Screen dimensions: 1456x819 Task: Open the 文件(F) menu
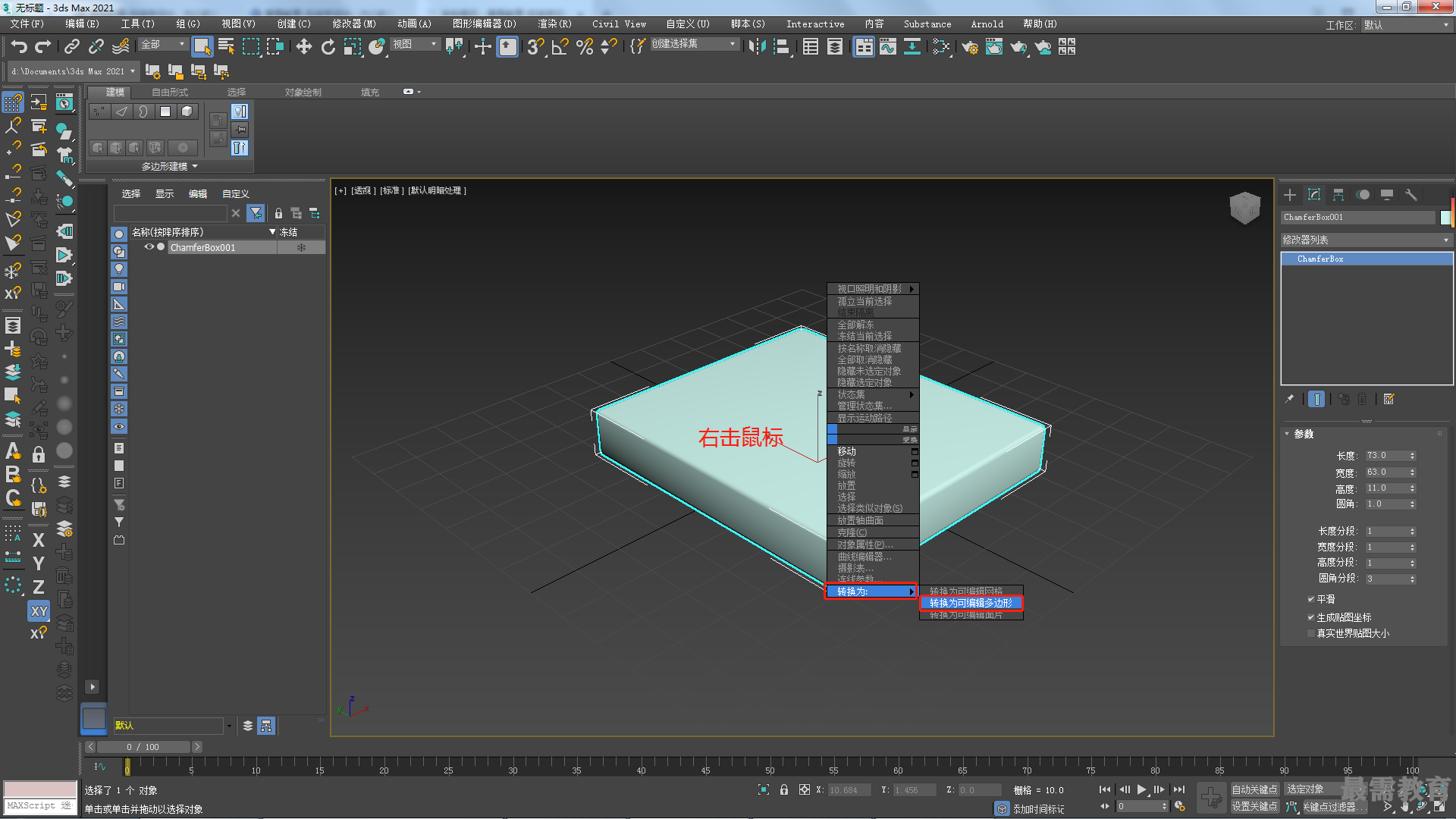[27, 24]
